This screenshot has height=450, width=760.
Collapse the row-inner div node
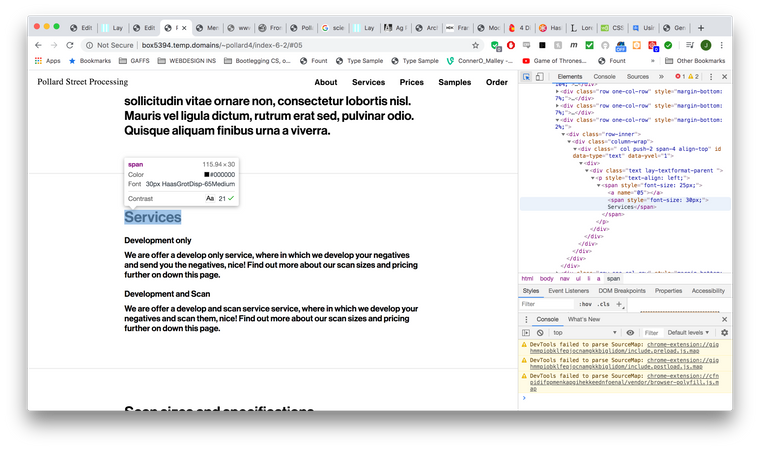point(561,133)
